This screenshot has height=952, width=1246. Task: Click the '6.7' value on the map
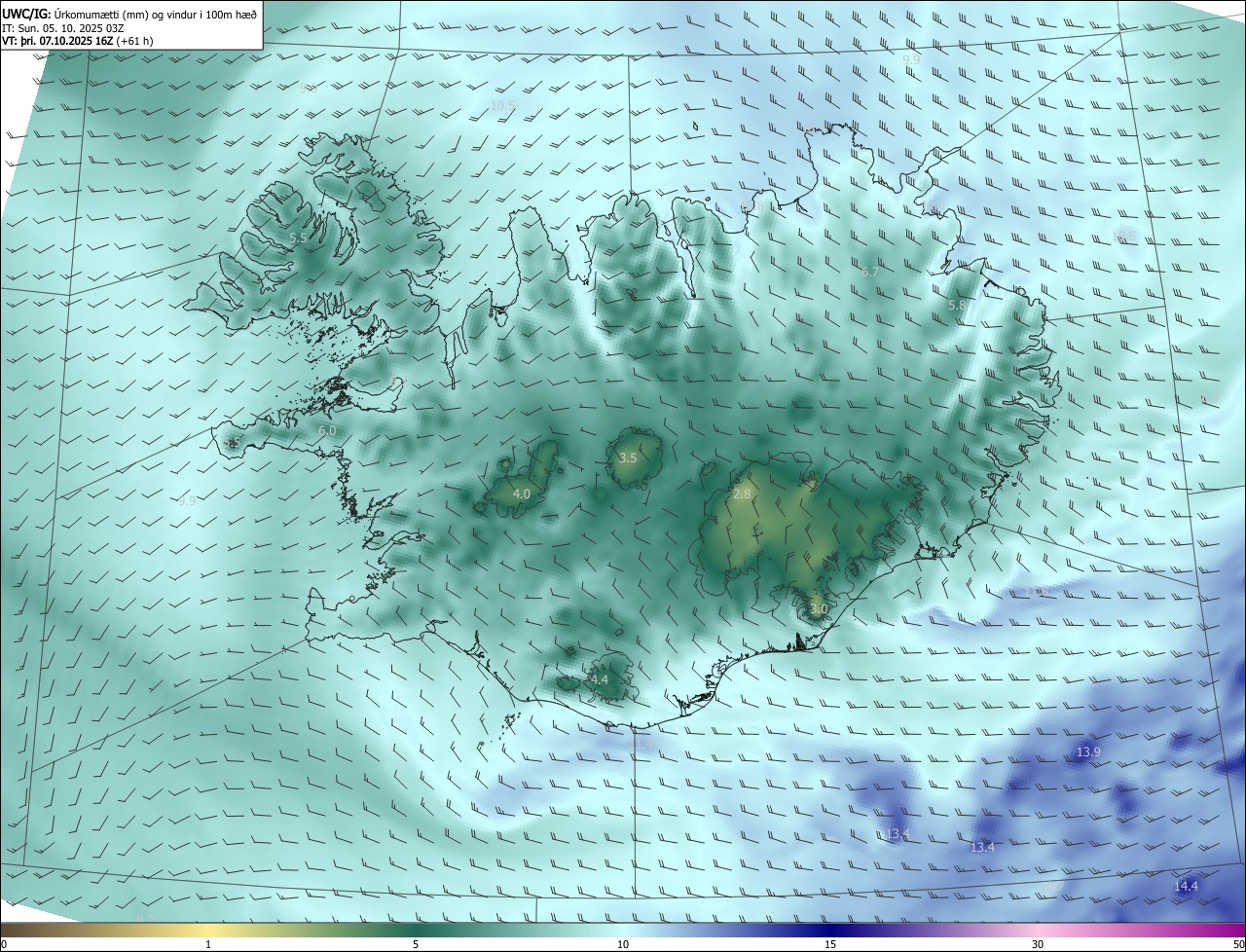coord(870,273)
